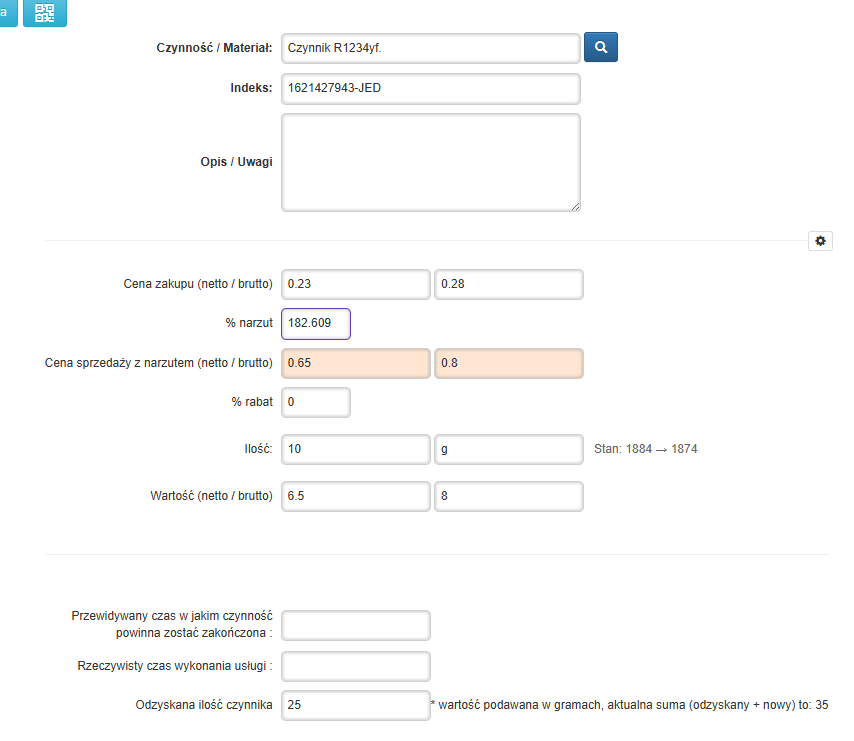This screenshot has width=854, height=741.
Task: Click the QR code icon button
Action: 45,13
